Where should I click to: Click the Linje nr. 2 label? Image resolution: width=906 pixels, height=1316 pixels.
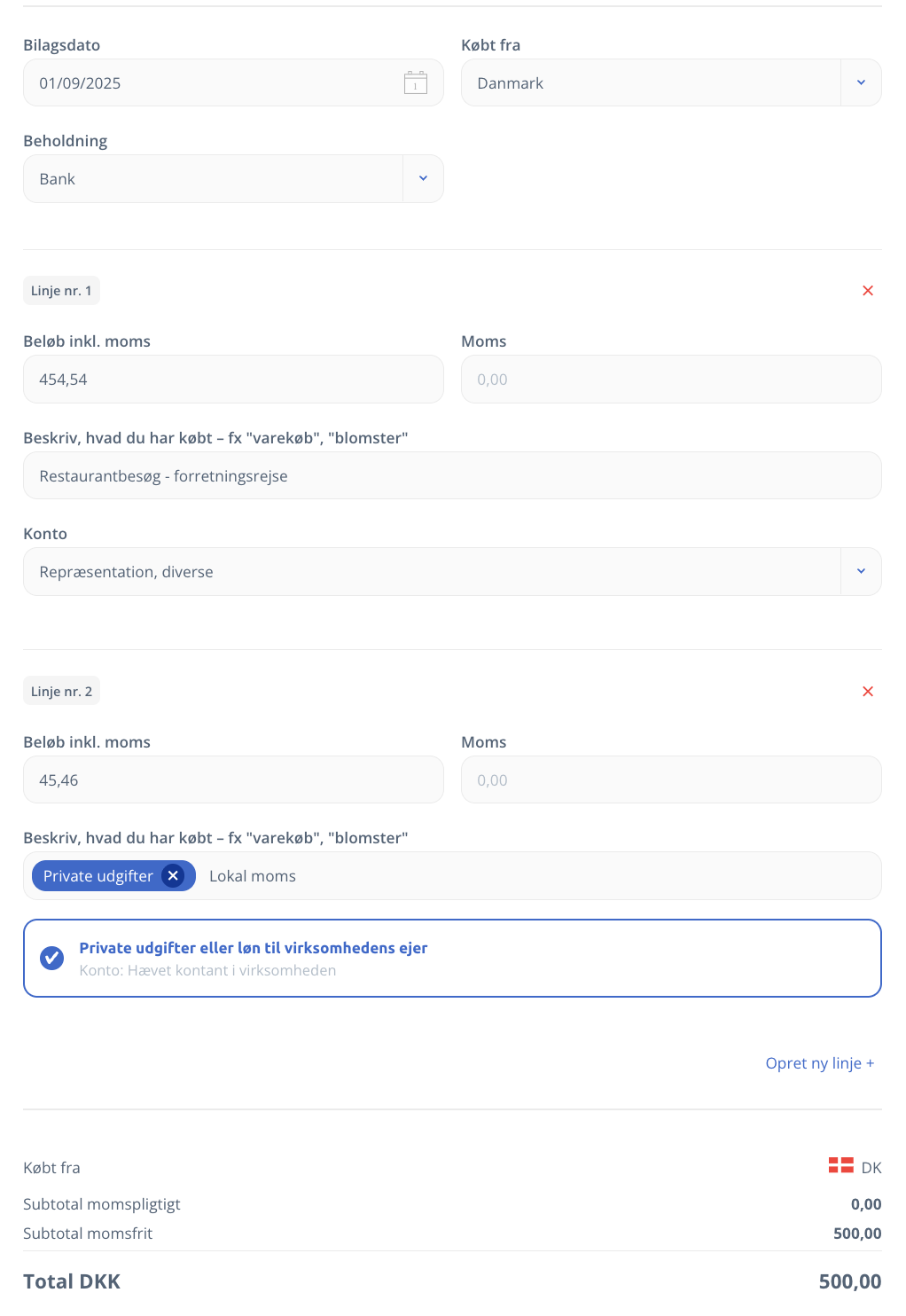[61, 692]
